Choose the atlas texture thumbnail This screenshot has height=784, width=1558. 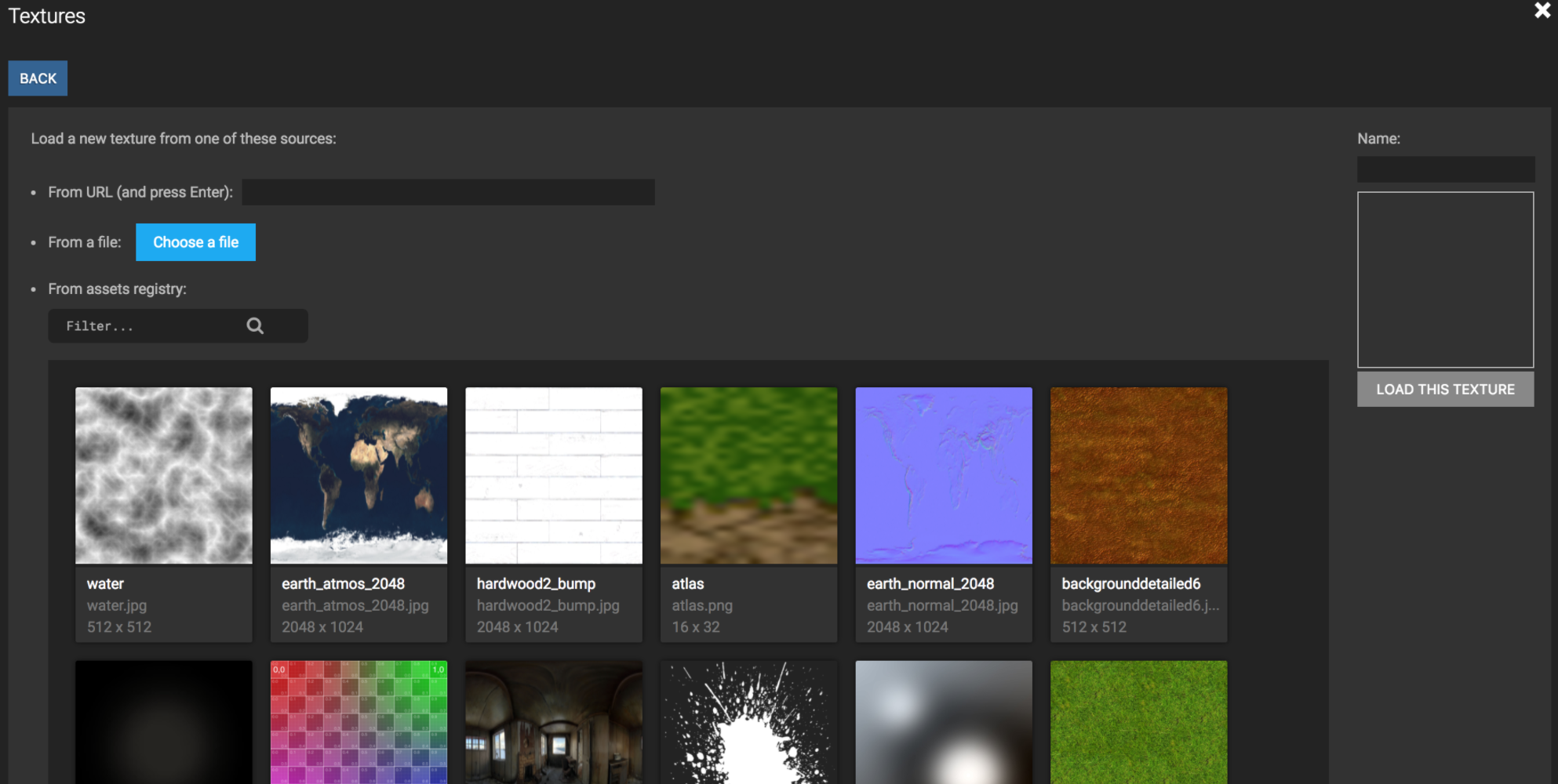pyautogui.click(x=748, y=476)
